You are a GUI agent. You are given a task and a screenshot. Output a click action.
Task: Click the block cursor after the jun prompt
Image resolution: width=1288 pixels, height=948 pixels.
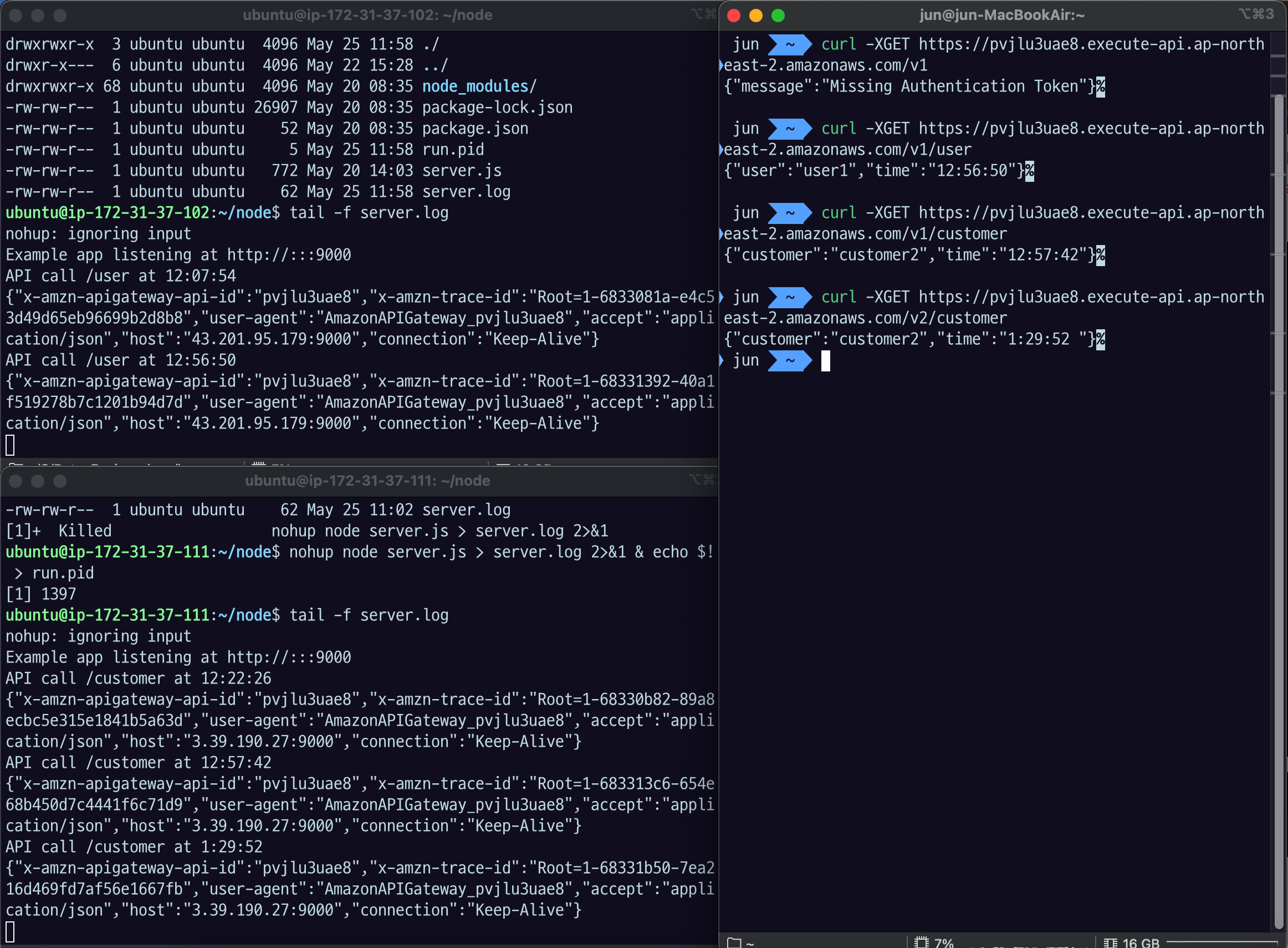pyautogui.click(x=826, y=361)
